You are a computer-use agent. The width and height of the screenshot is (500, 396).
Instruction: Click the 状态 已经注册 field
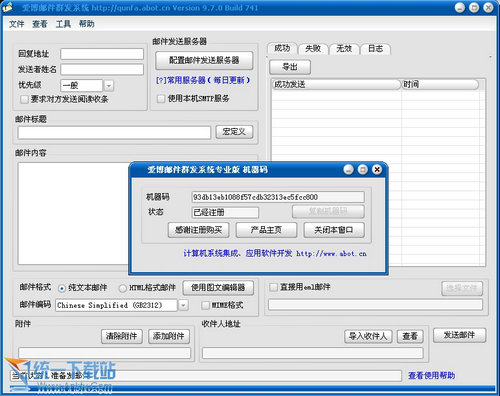click(225, 212)
